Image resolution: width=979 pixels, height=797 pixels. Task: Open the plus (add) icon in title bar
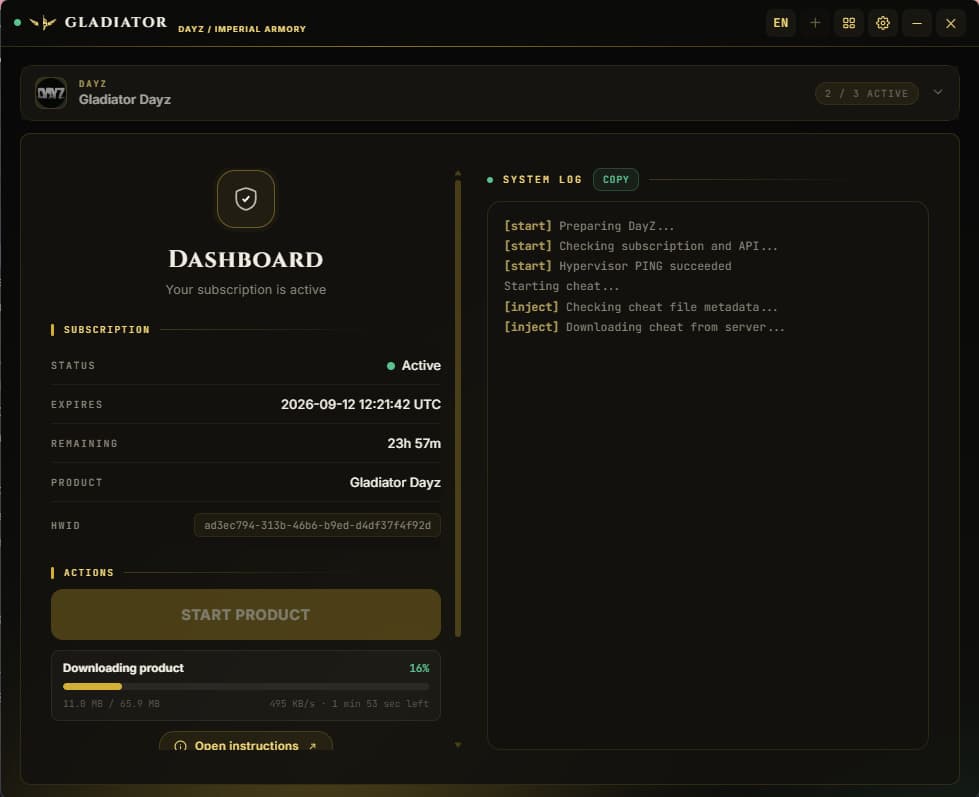click(x=815, y=23)
